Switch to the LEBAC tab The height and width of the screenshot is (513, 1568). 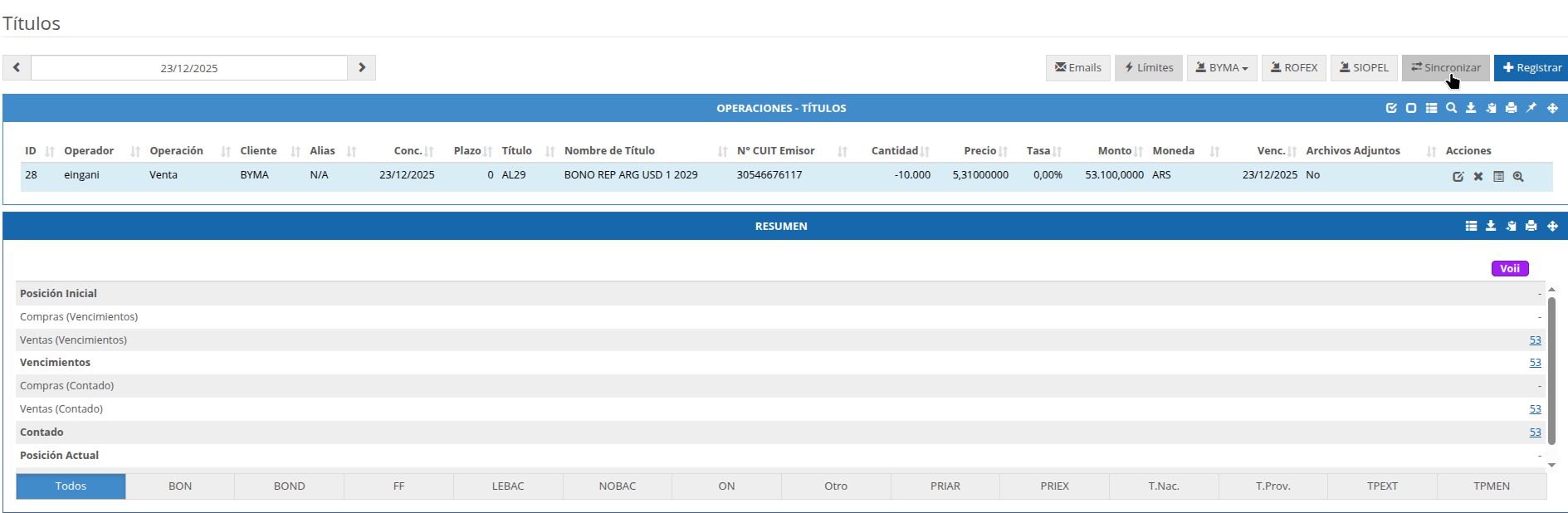pyautogui.click(x=508, y=486)
